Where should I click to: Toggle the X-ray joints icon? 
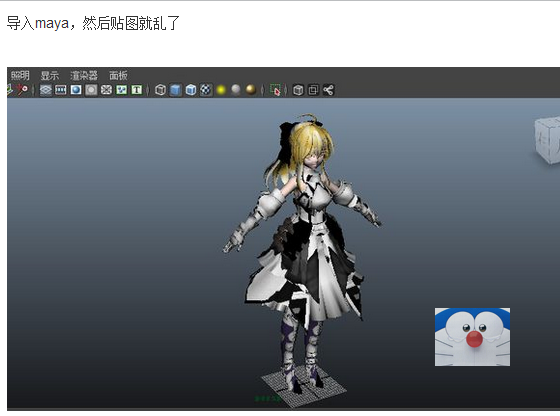[329, 90]
